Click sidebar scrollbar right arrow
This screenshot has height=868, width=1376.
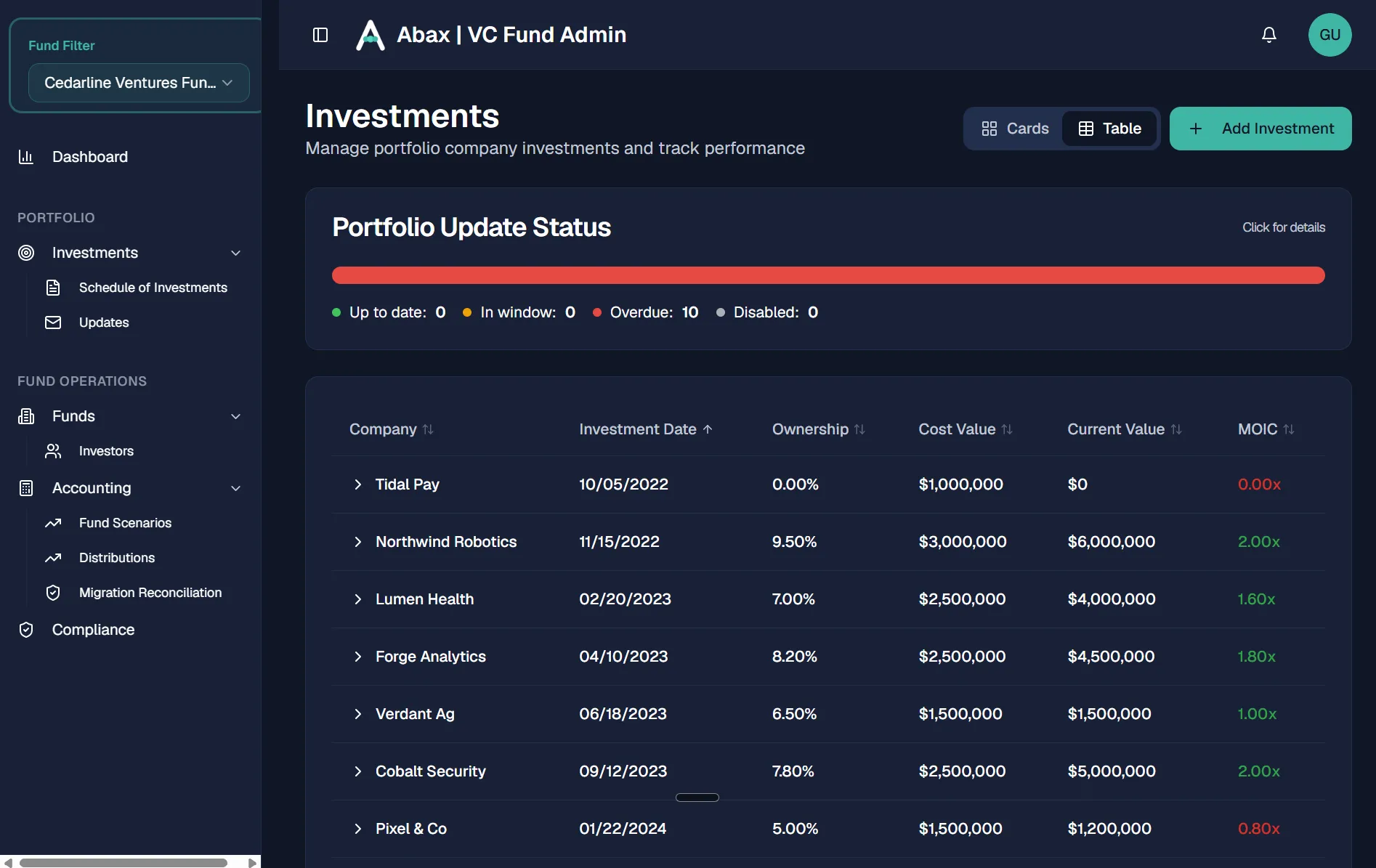click(252, 862)
